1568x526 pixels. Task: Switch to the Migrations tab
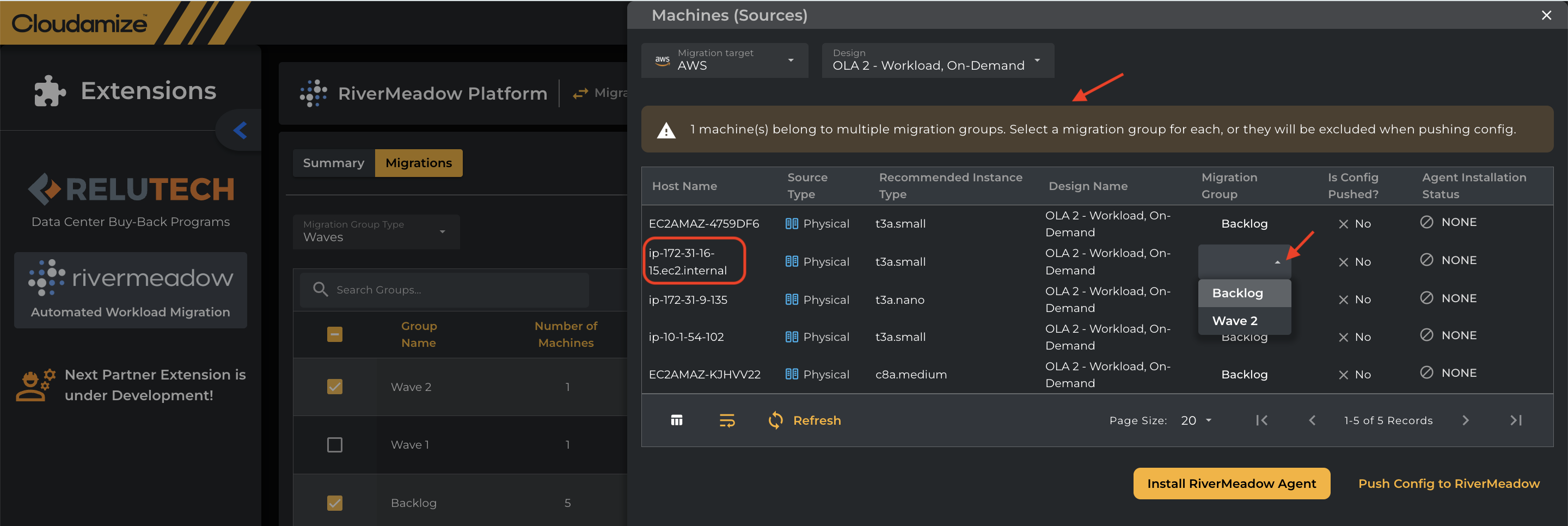(x=419, y=163)
